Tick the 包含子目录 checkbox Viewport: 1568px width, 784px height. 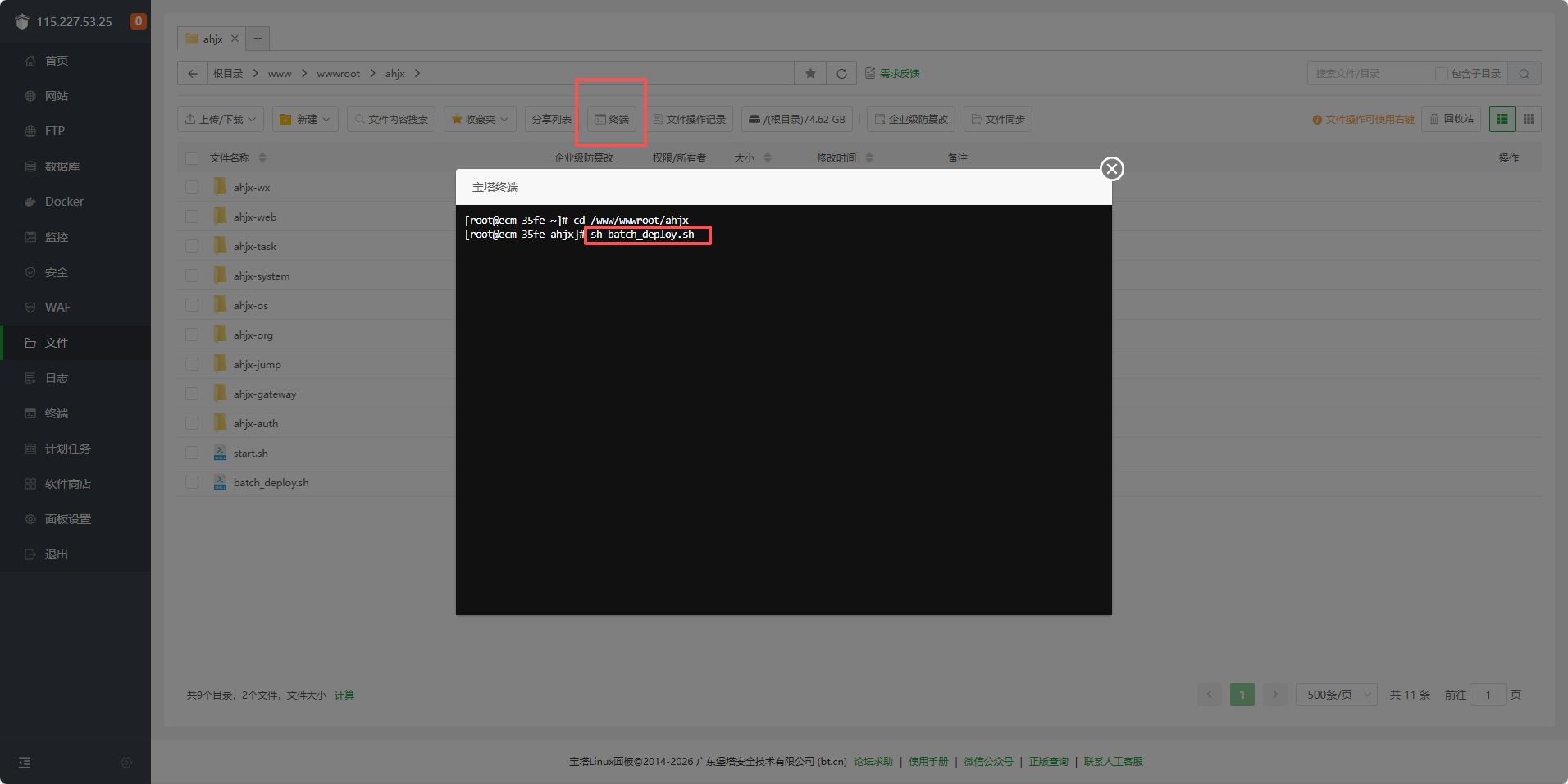coord(1441,73)
